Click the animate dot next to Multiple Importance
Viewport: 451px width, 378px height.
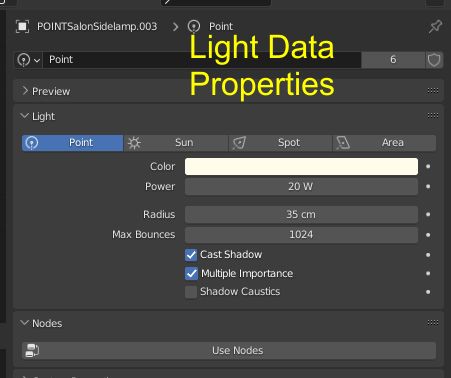coord(428,274)
